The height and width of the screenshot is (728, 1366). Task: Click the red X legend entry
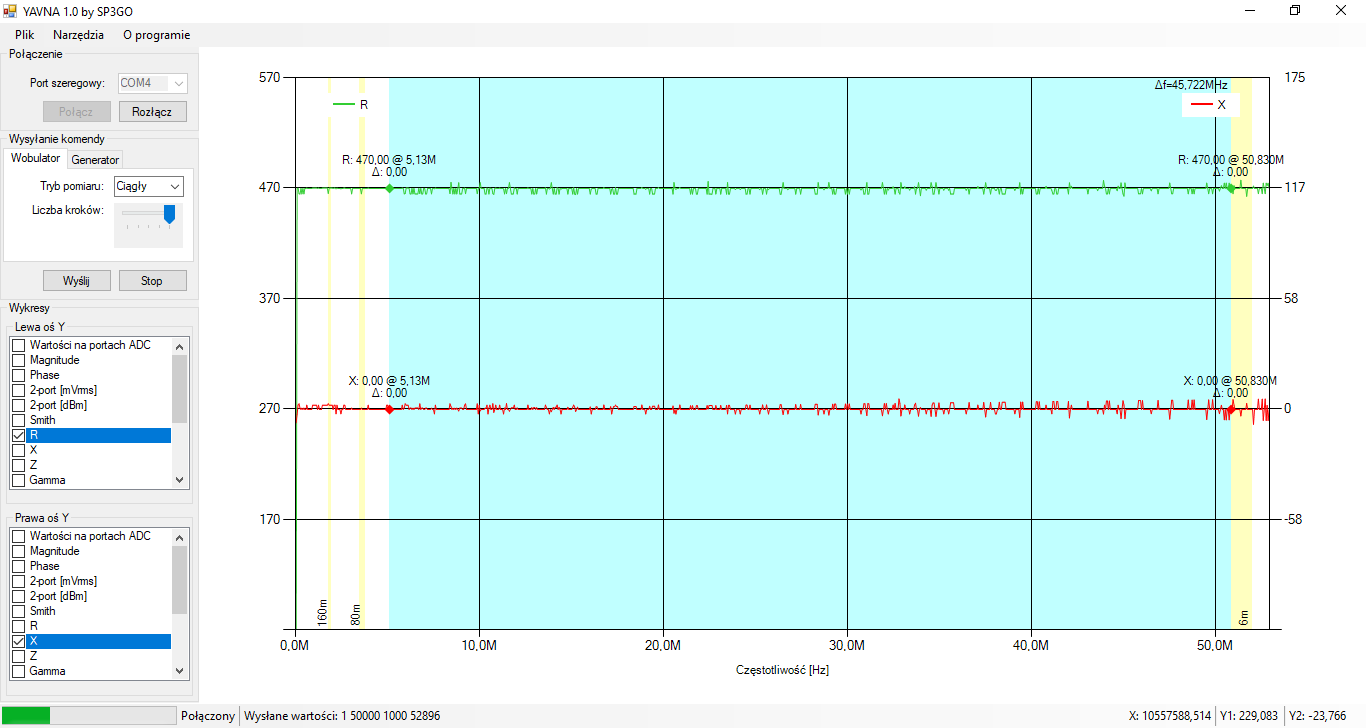click(1211, 105)
